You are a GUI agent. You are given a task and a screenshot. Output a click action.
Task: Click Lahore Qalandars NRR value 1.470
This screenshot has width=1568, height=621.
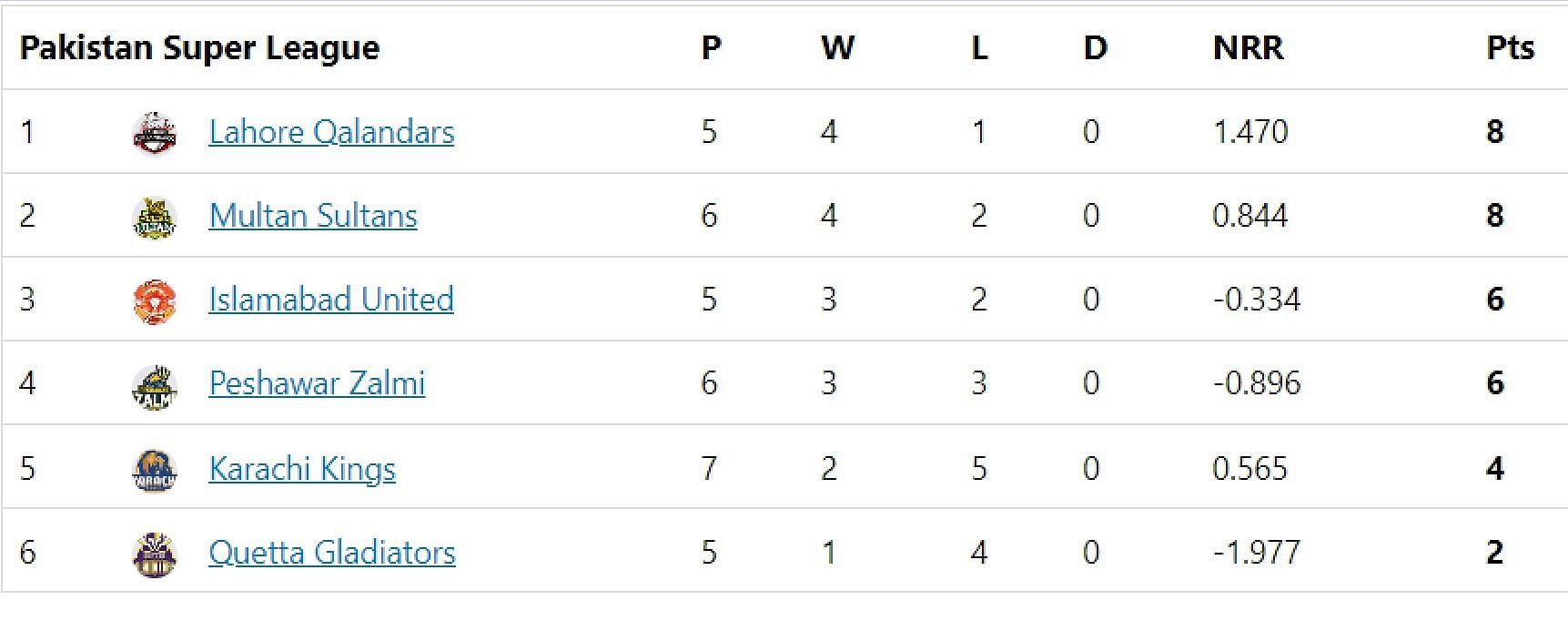[x=1250, y=132]
